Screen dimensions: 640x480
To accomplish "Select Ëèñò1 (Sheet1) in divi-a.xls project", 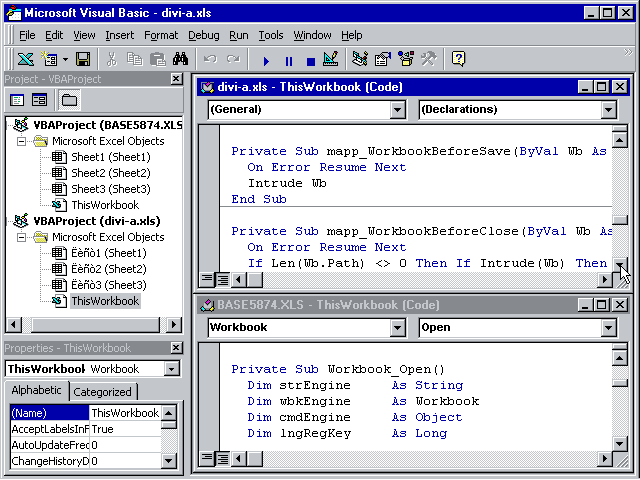I will (109, 253).
